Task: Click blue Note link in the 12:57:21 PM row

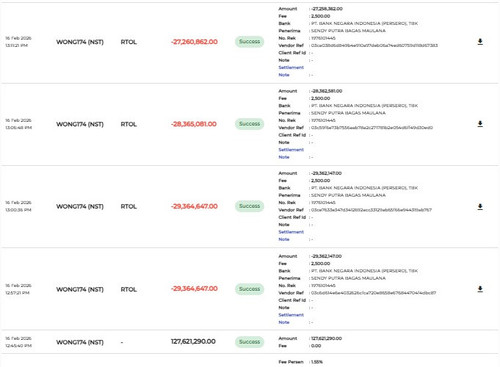Action: (x=284, y=322)
